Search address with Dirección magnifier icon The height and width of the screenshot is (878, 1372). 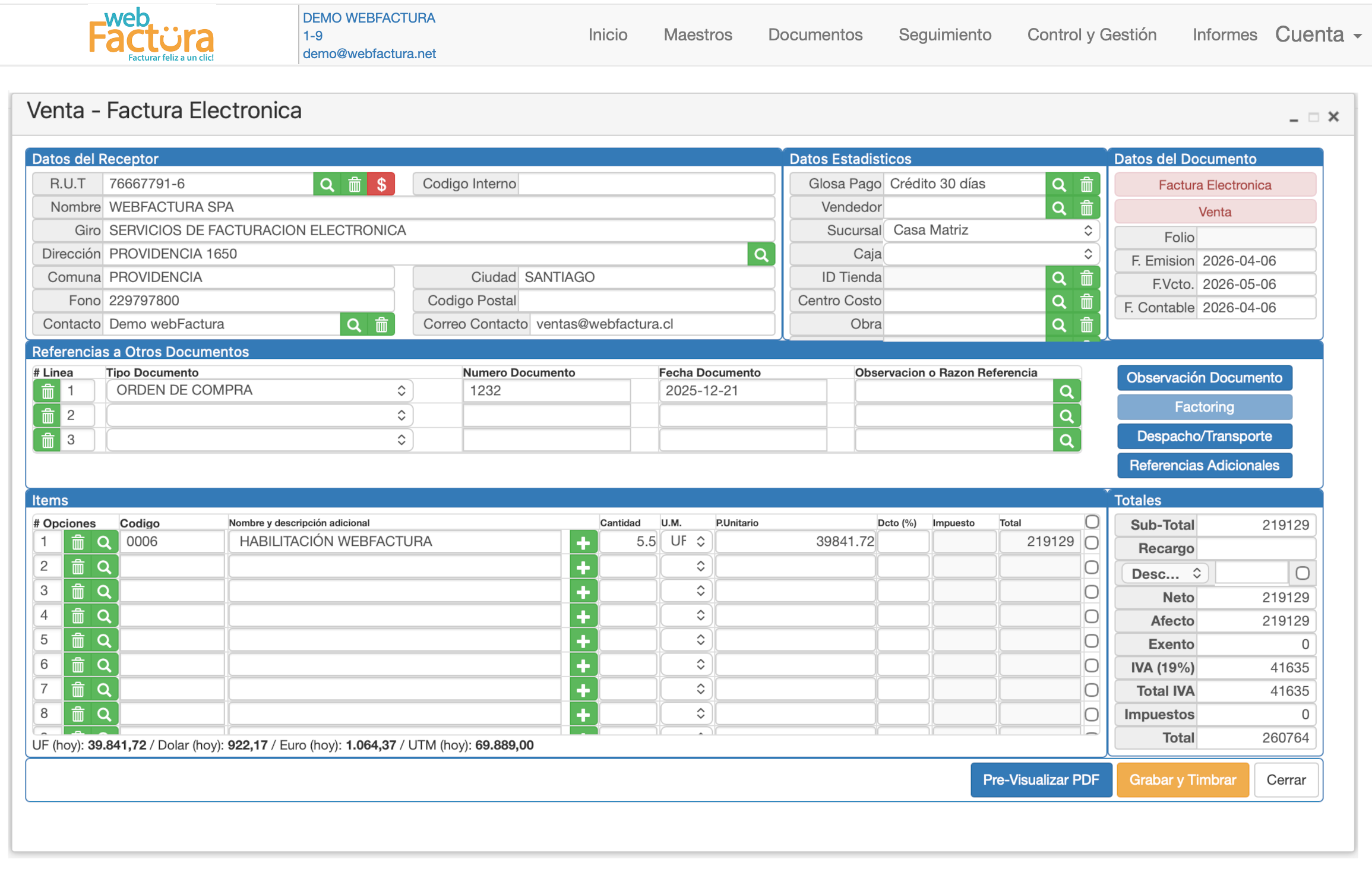(761, 255)
